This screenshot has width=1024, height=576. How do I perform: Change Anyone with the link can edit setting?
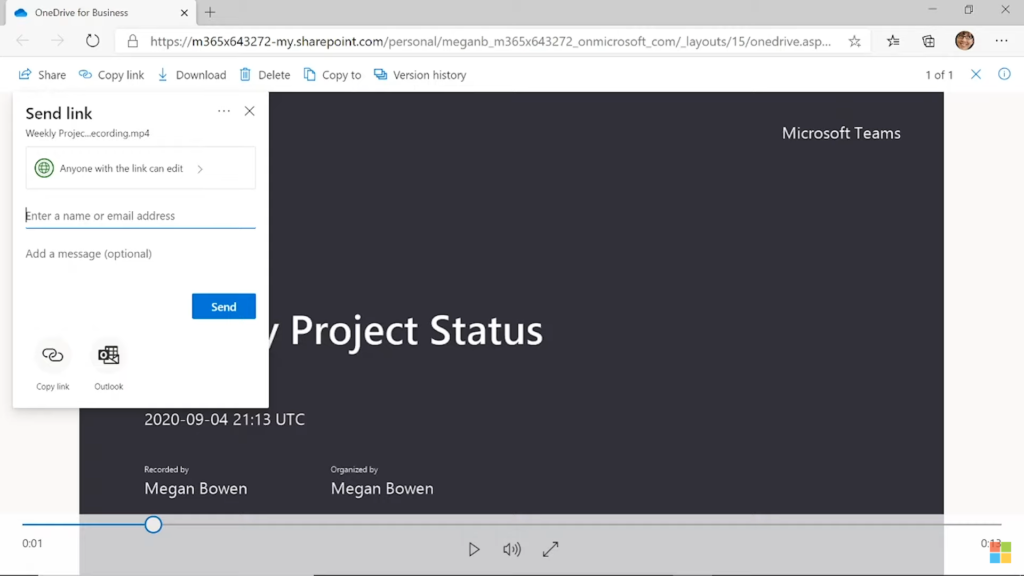coord(140,168)
